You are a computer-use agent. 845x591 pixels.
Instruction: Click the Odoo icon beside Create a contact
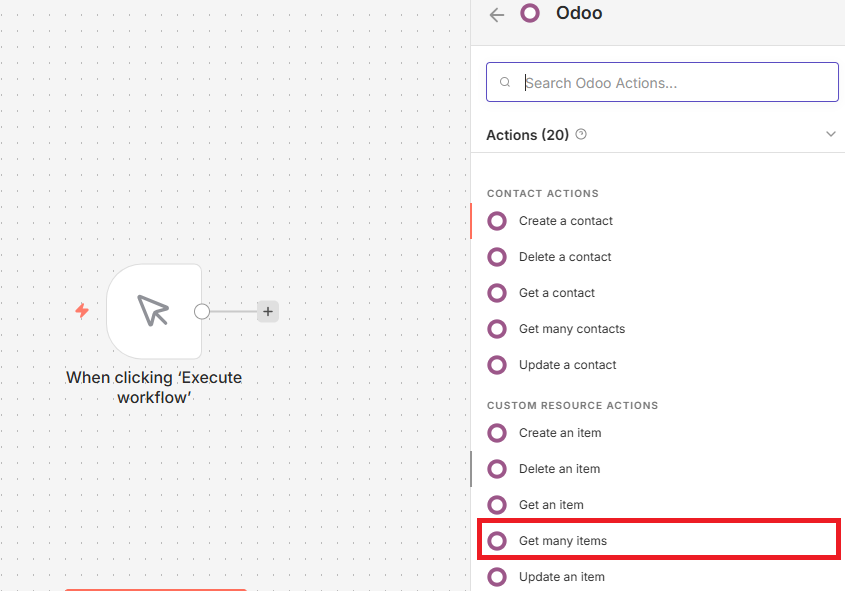497,221
